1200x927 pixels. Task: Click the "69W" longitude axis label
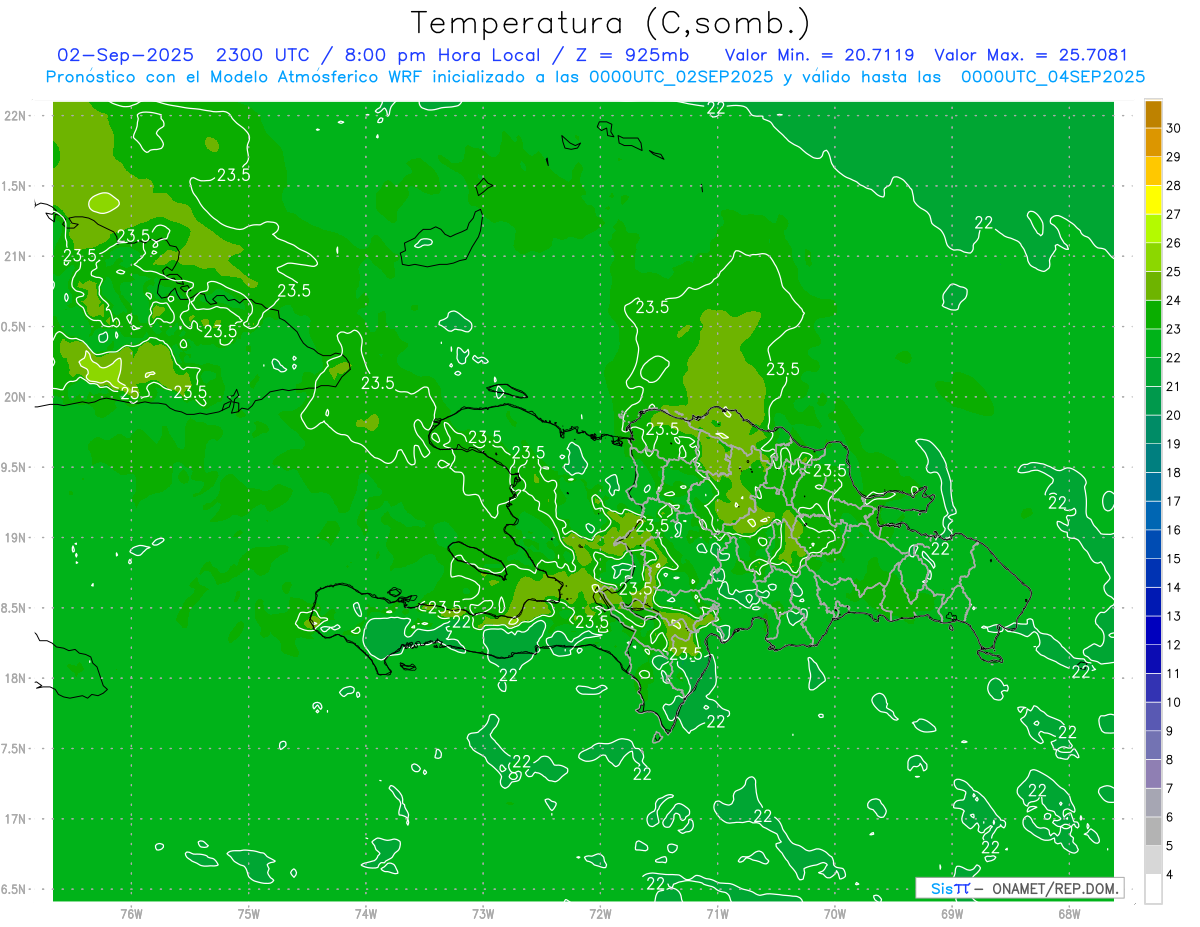pos(952,915)
